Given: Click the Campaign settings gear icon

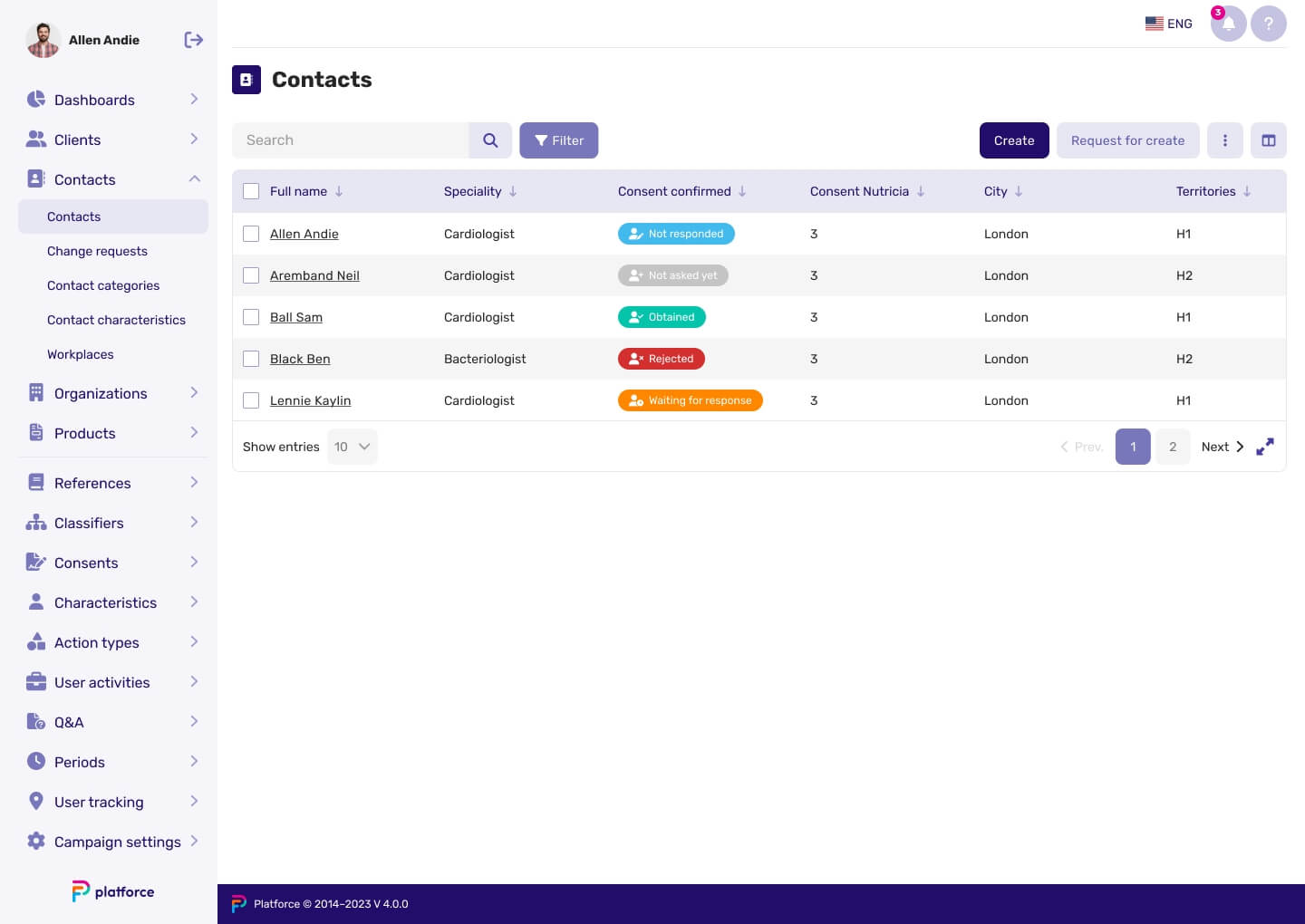Looking at the screenshot, I should pyautogui.click(x=36, y=842).
